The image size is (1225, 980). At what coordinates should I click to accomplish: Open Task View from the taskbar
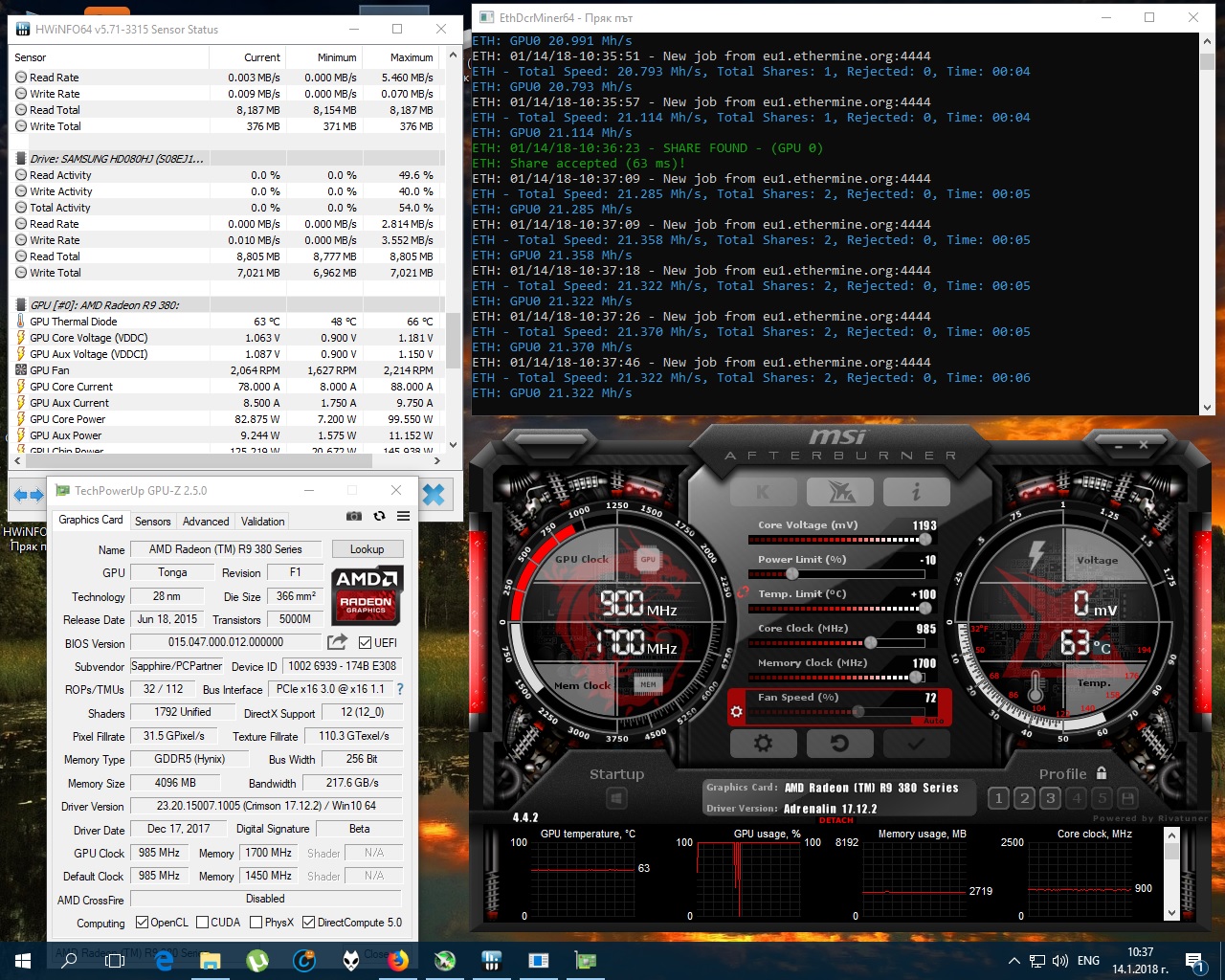click(x=115, y=960)
